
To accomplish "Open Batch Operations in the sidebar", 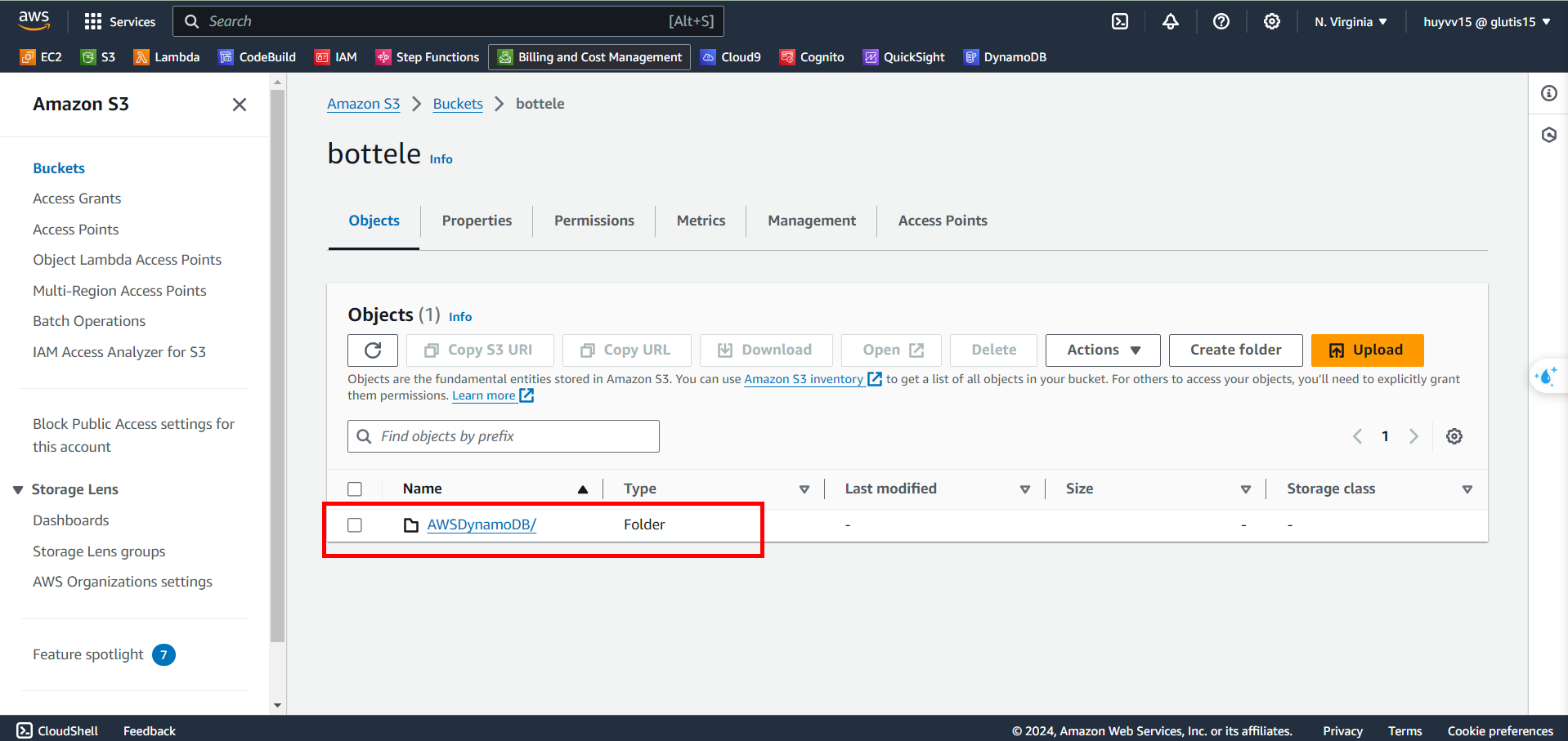I will (x=89, y=321).
